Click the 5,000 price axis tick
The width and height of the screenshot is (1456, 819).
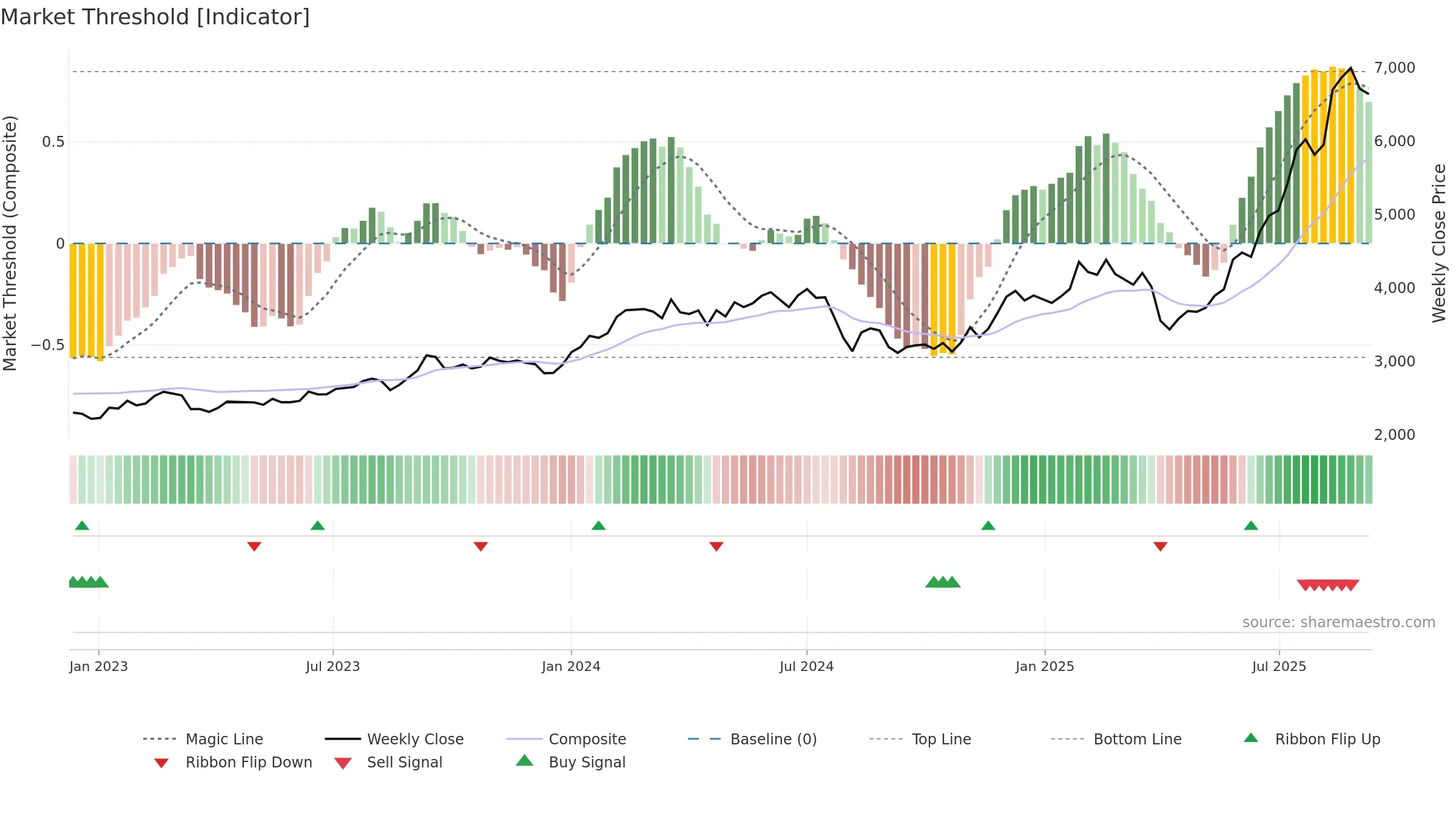coord(1395,214)
